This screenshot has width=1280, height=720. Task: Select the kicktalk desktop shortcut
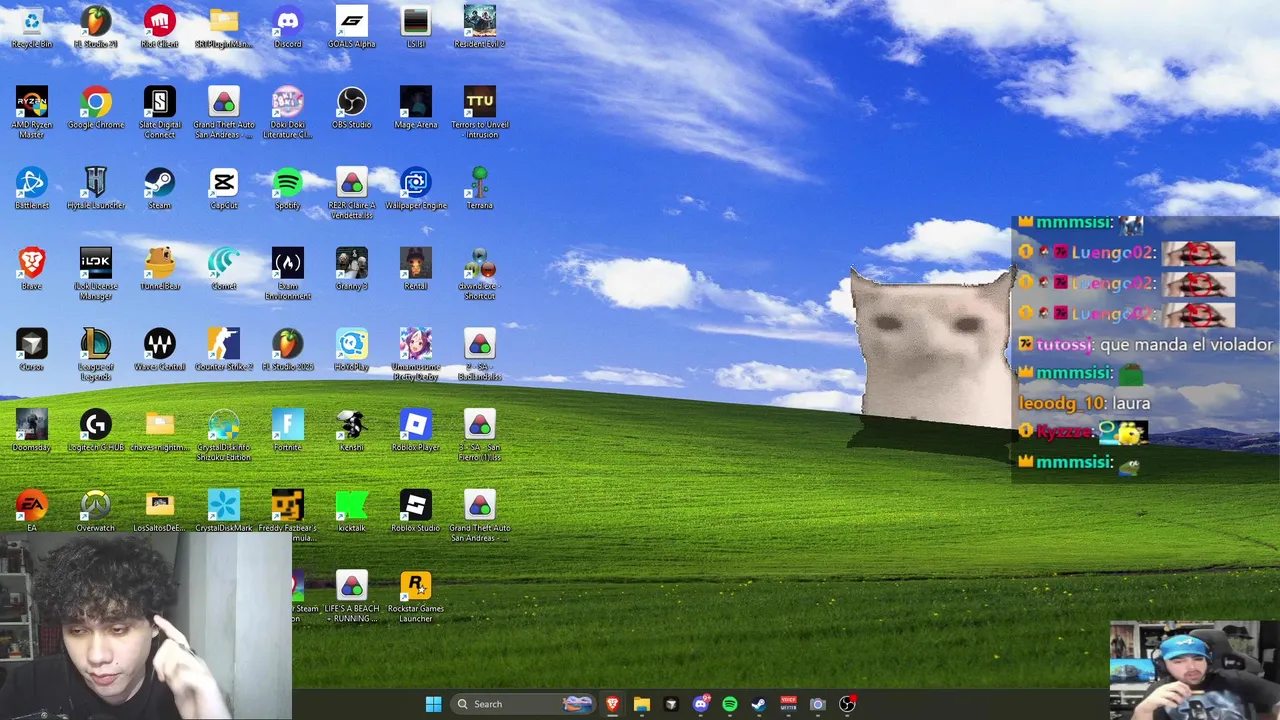point(352,512)
